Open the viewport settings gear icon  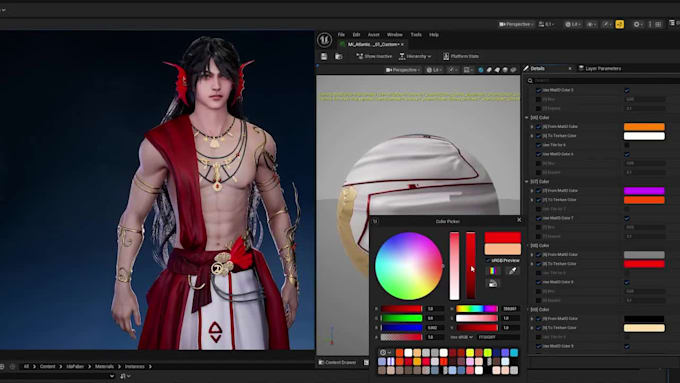coord(636,24)
